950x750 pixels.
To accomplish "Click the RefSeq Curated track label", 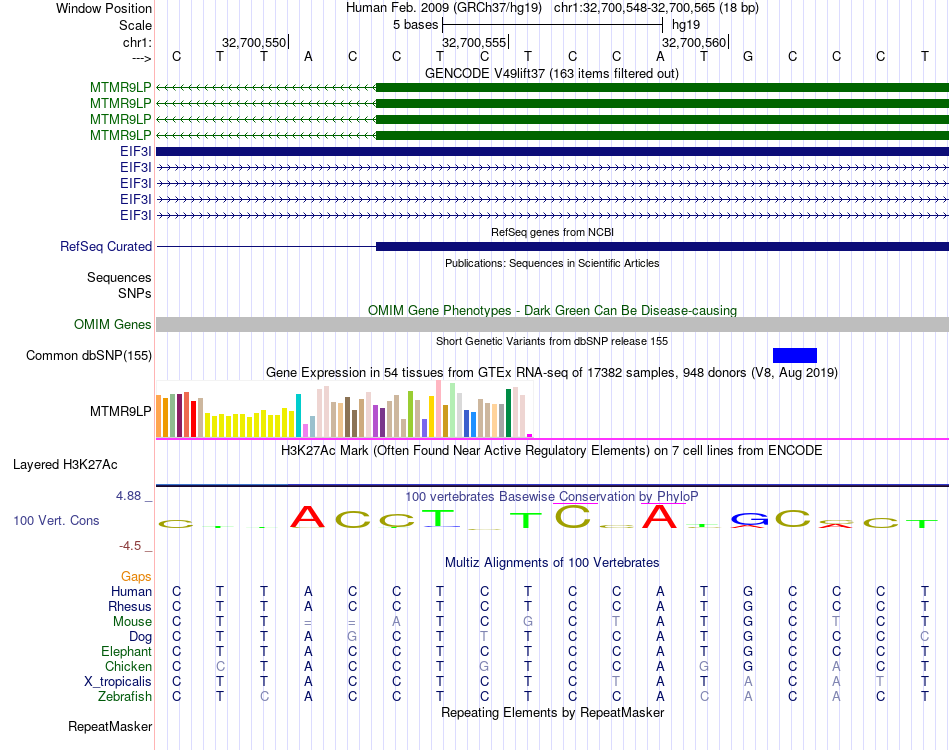I will point(105,247).
